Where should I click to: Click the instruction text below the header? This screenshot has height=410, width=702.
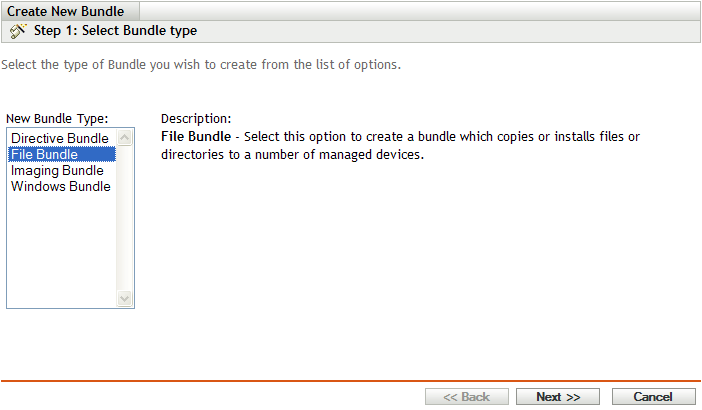pyautogui.click(x=200, y=65)
